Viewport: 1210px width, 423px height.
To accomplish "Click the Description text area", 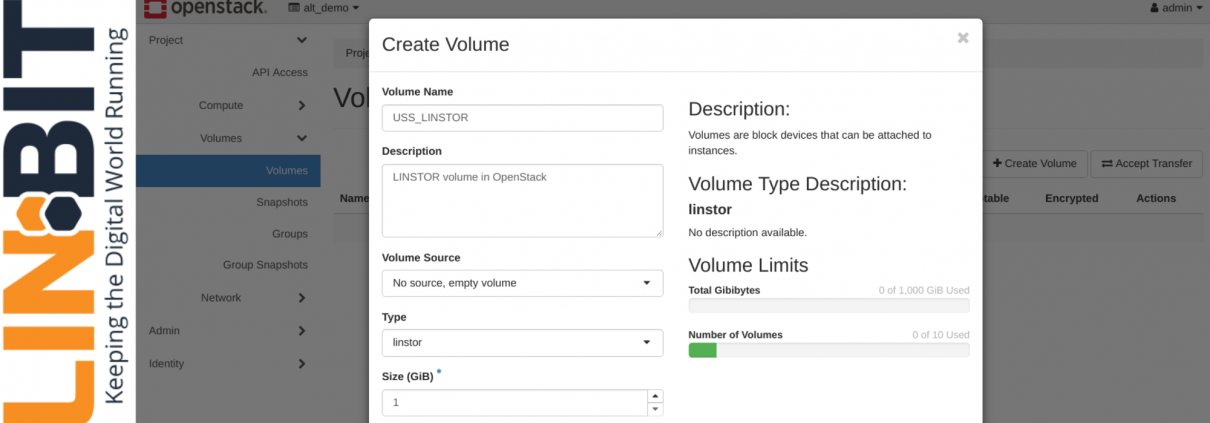I will (x=522, y=200).
